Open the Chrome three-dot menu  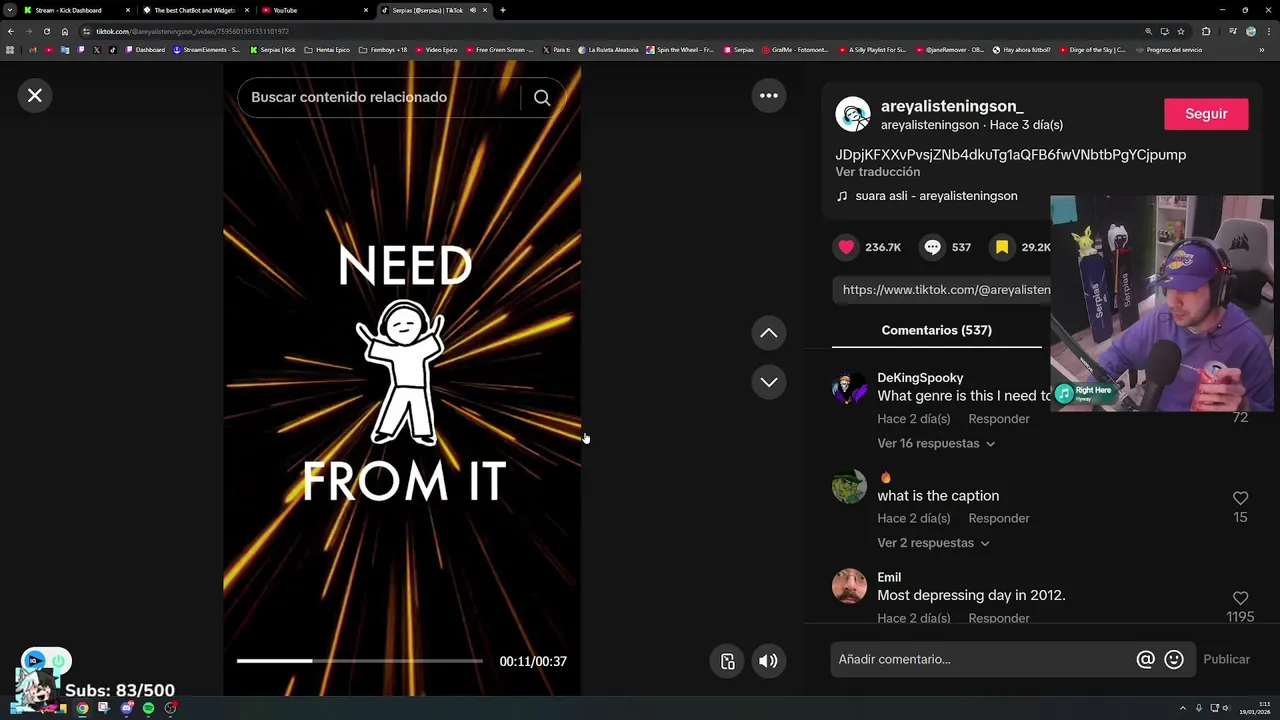1269,31
